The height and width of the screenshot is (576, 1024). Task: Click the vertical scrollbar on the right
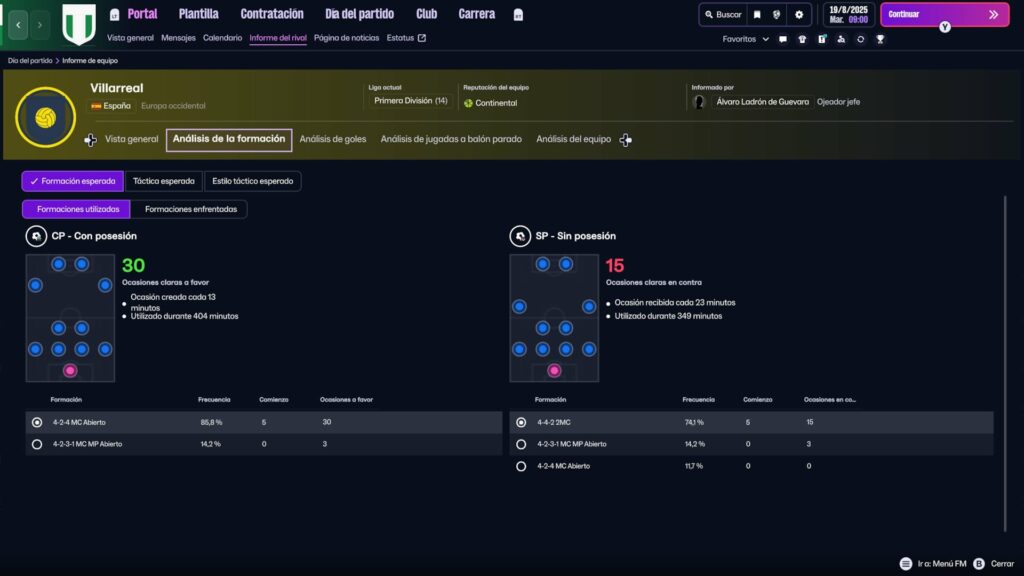[x=1004, y=360]
